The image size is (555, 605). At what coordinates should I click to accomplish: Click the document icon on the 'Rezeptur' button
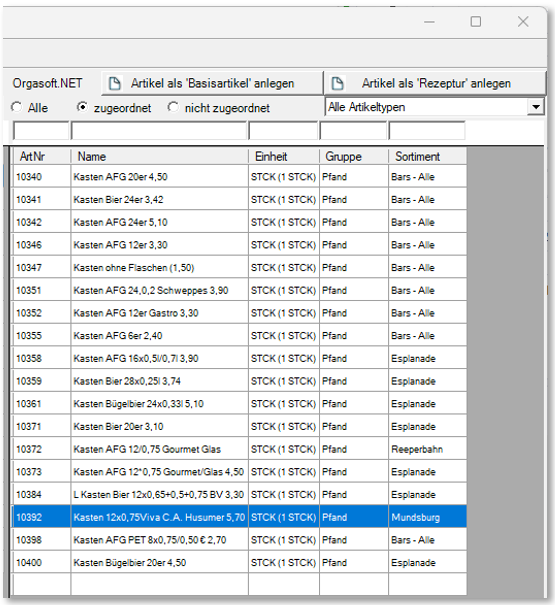pos(337,83)
